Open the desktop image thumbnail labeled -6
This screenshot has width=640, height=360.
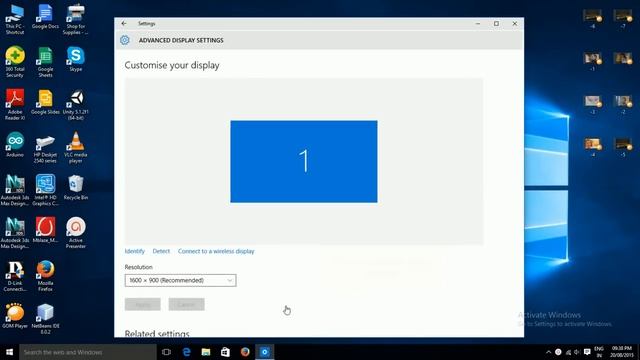tap(593, 19)
